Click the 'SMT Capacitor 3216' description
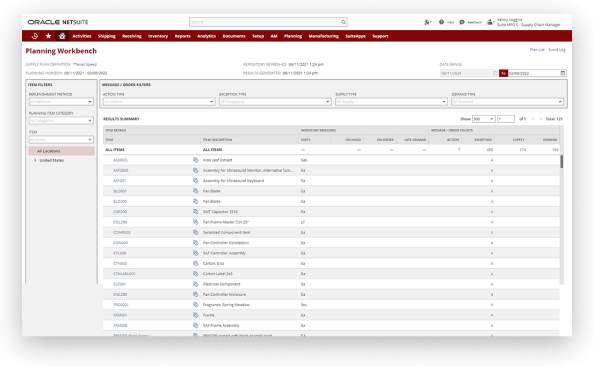 pyautogui.click(x=220, y=212)
